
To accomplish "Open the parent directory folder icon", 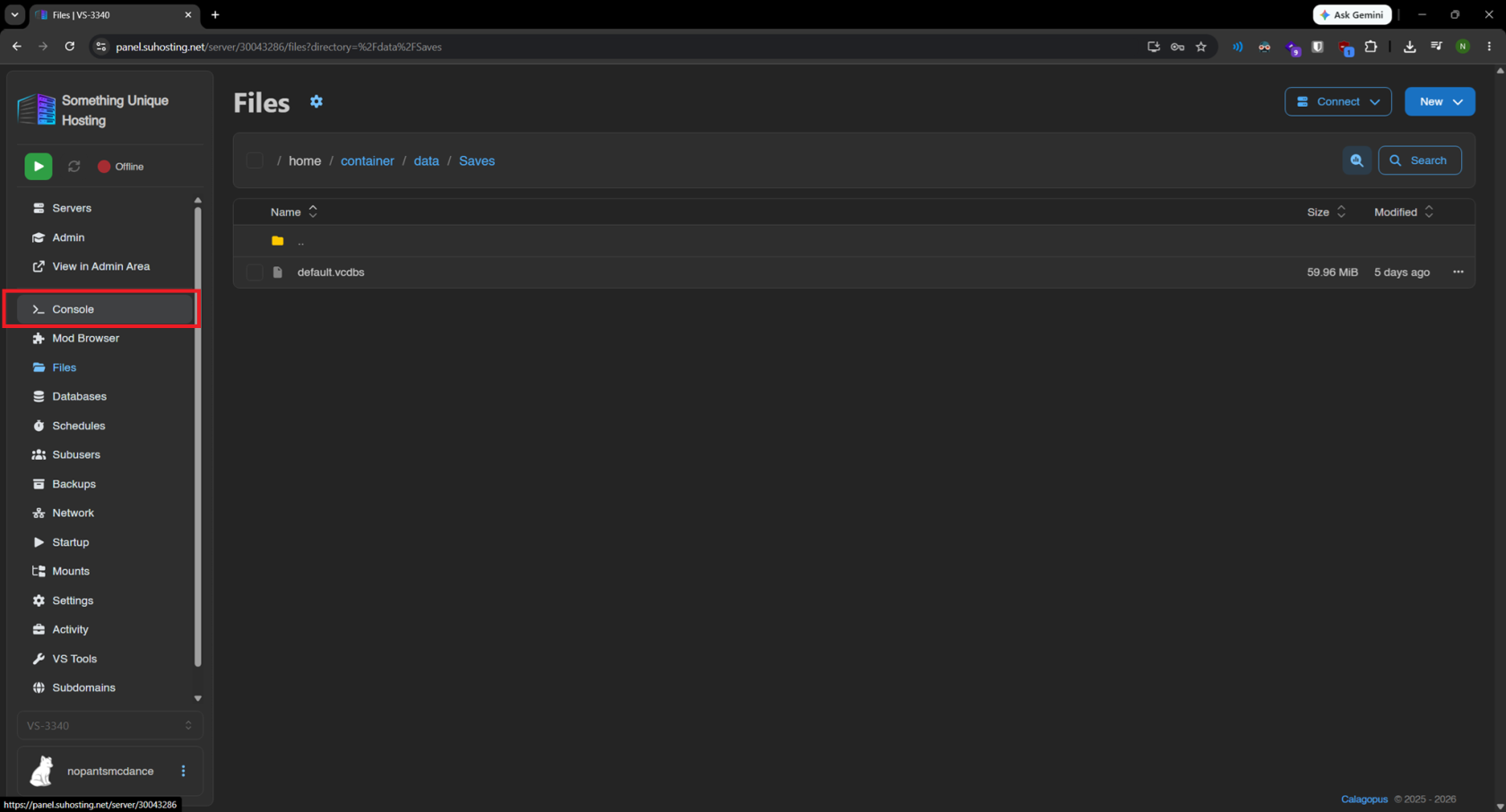I will (278, 241).
